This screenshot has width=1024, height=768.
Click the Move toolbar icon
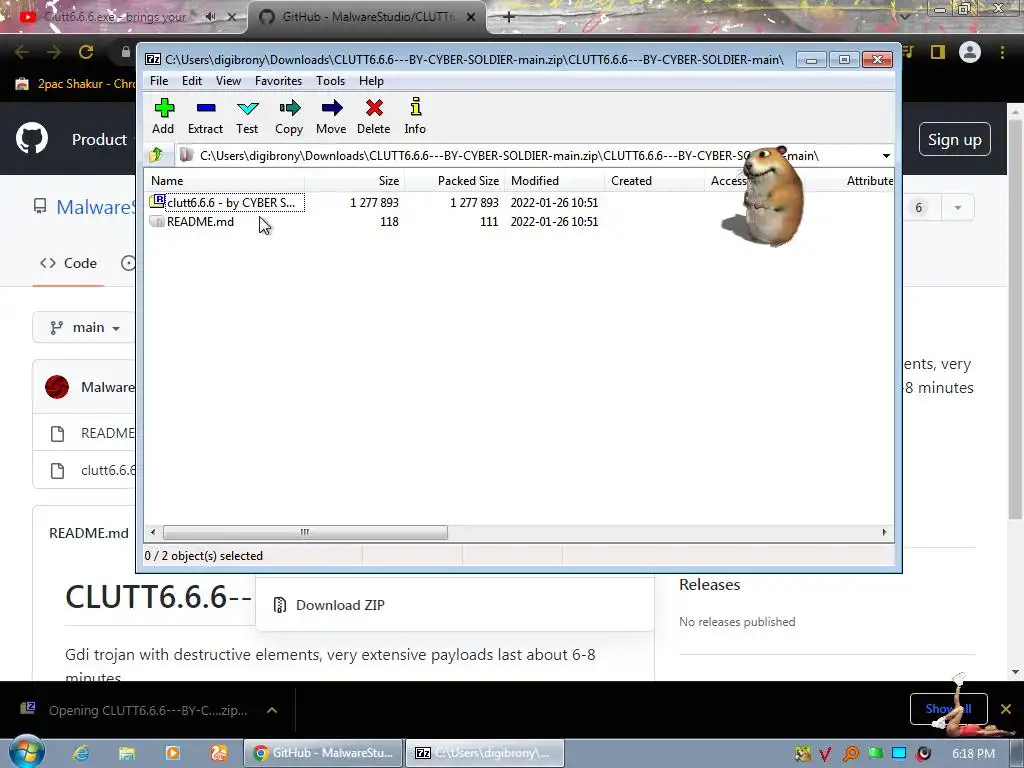[x=331, y=116]
